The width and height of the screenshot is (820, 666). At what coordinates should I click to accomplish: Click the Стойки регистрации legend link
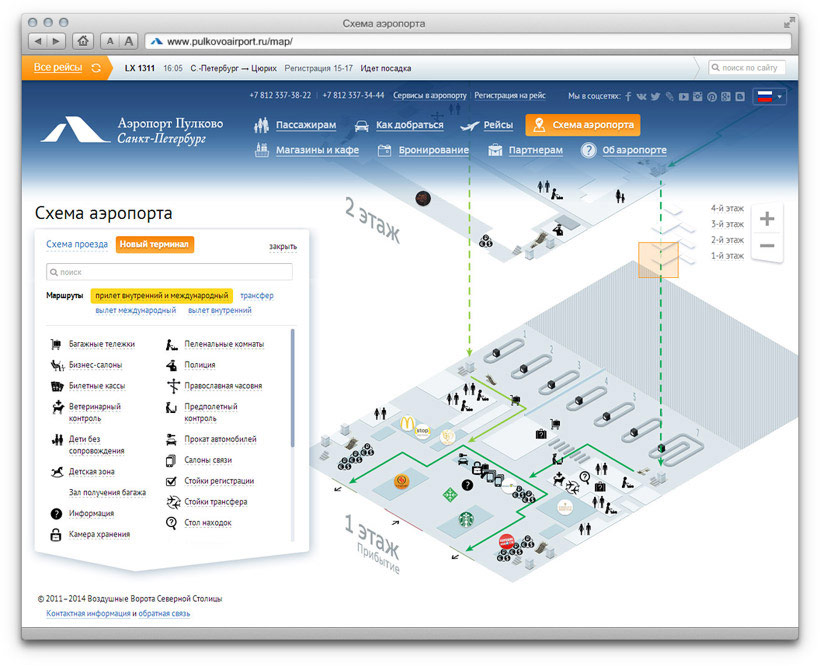(219, 481)
